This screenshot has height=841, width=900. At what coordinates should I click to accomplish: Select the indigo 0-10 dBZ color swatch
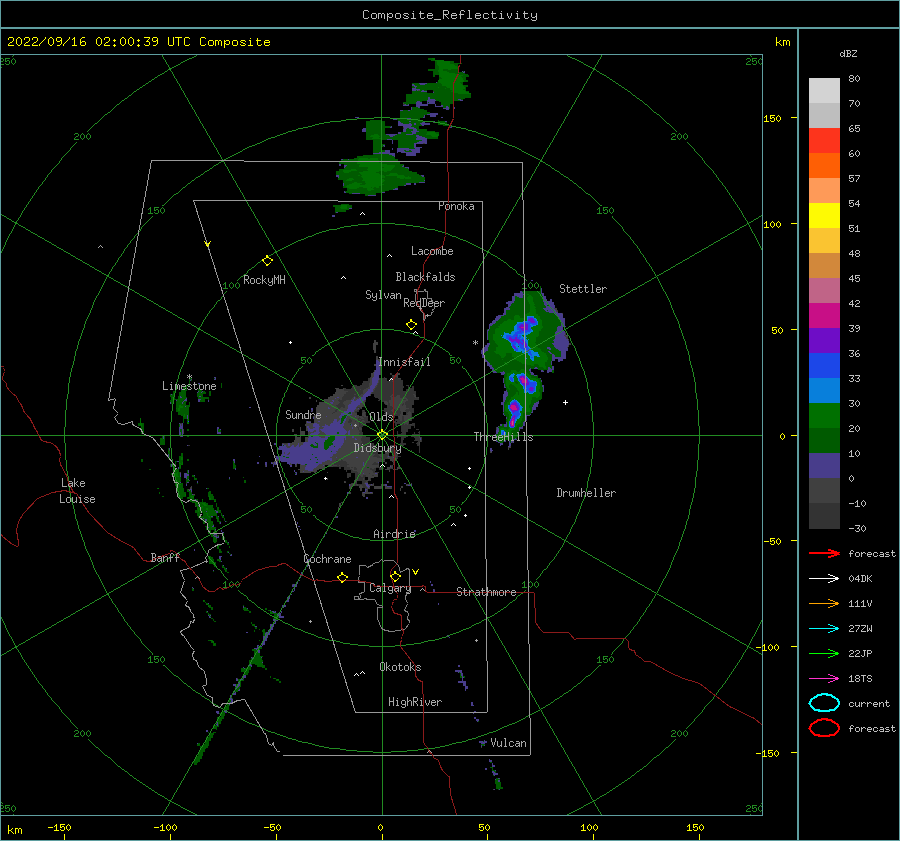pyautogui.click(x=824, y=466)
